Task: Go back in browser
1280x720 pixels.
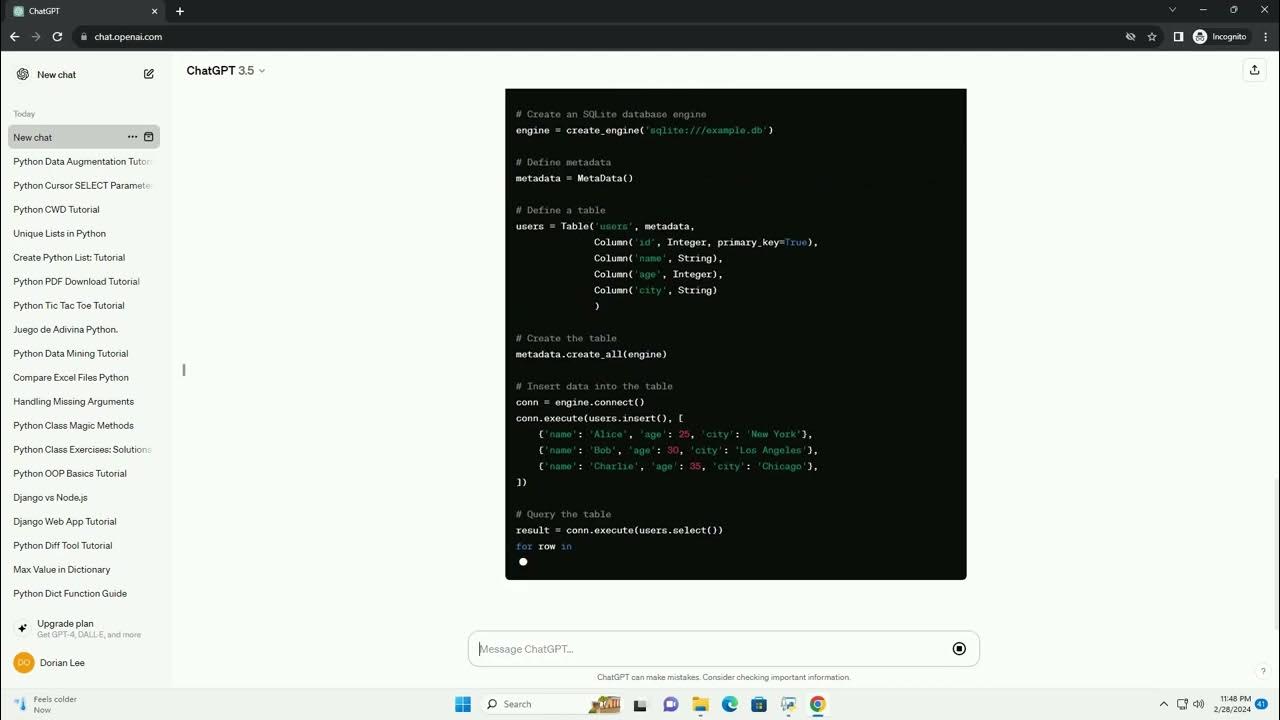Action: pos(14,37)
